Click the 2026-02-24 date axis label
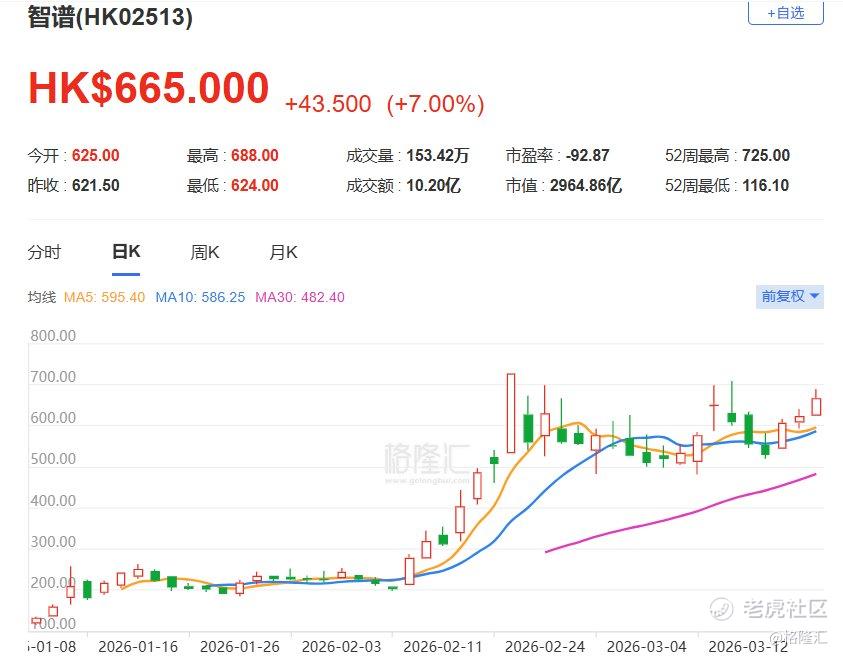This screenshot has width=843, height=657. point(545,646)
